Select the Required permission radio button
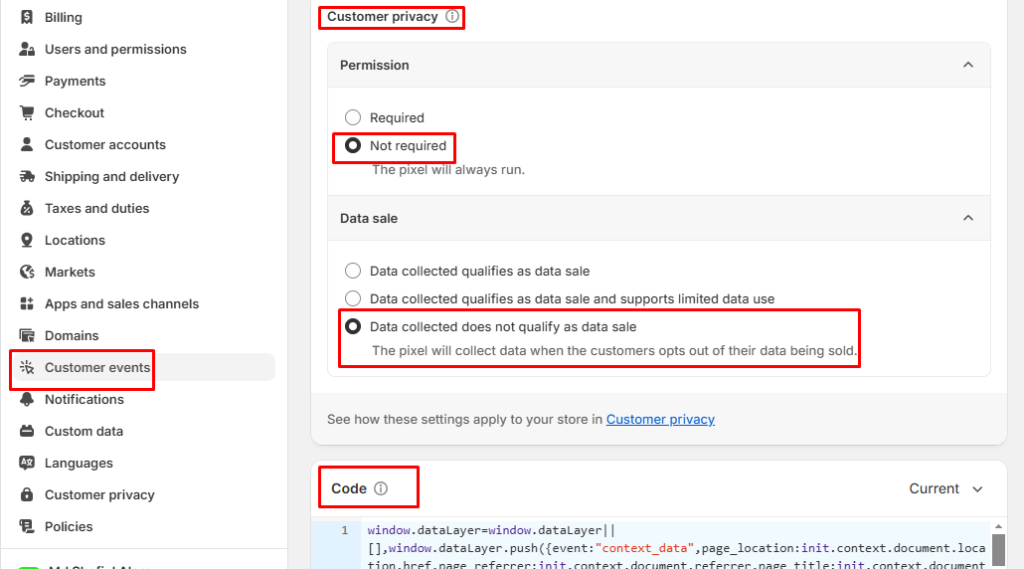The image size is (1024, 569). [x=353, y=118]
